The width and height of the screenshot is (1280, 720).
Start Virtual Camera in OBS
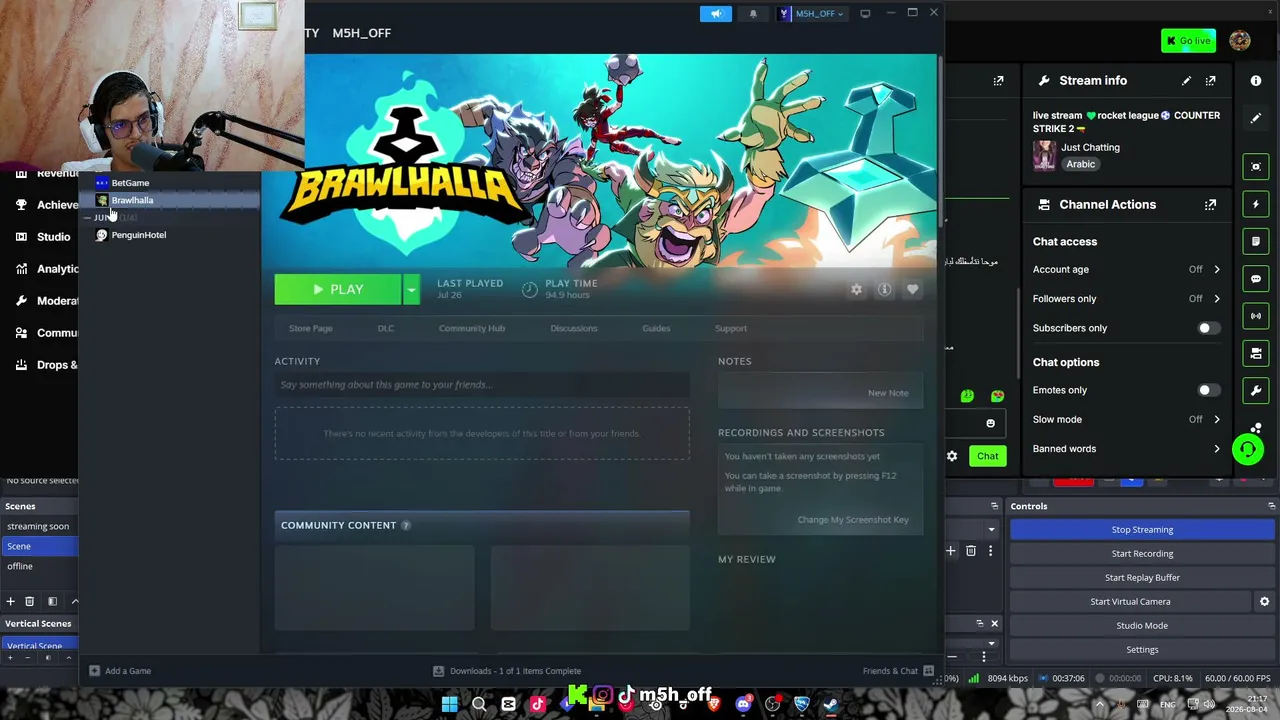tap(1130, 601)
